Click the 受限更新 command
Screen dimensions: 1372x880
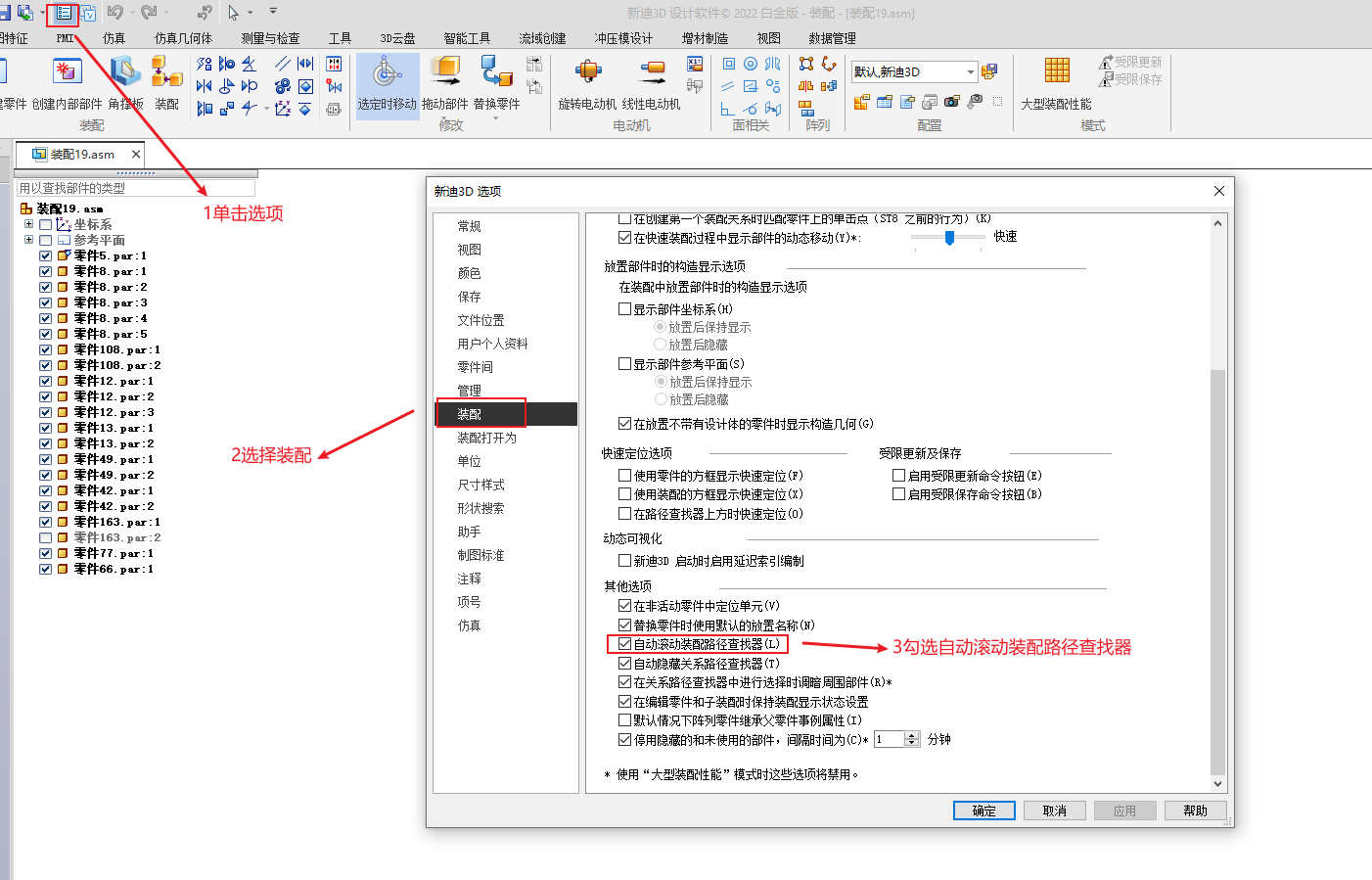click(1130, 62)
